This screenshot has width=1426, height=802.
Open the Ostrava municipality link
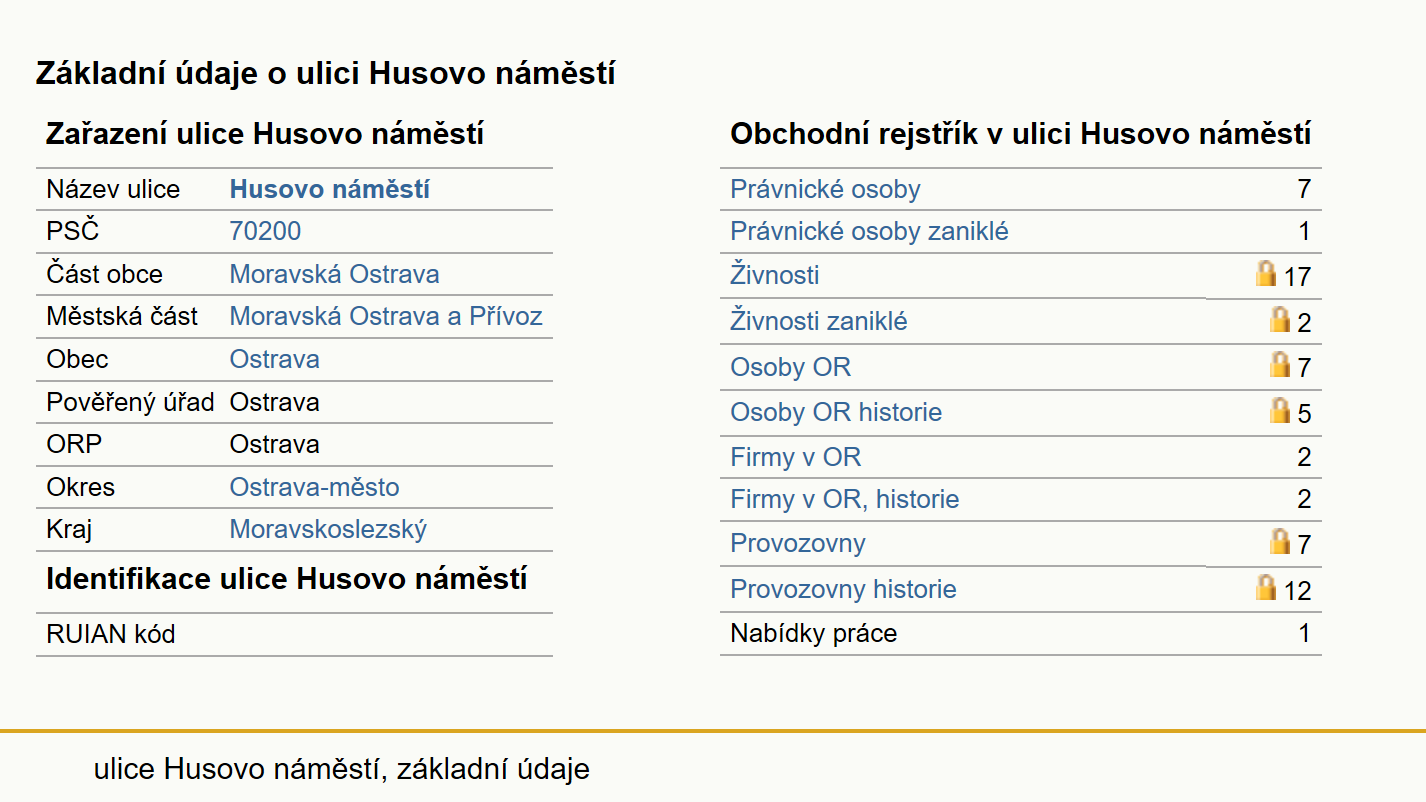coord(275,359)
